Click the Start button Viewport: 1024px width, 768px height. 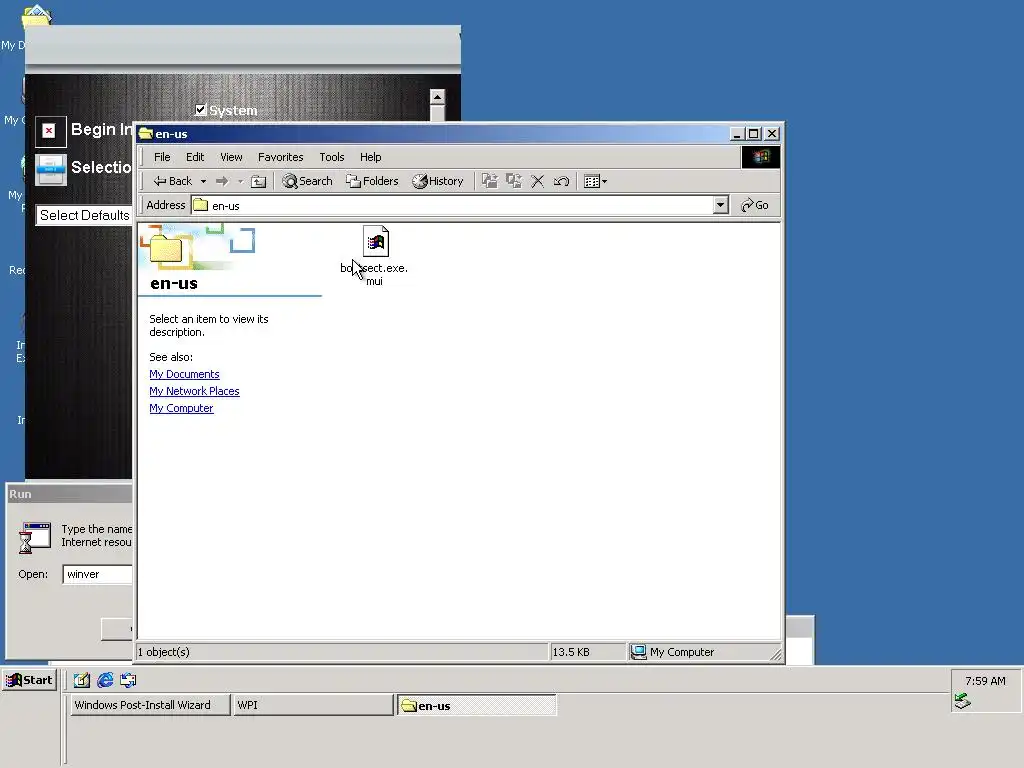[x=29, y=680]
